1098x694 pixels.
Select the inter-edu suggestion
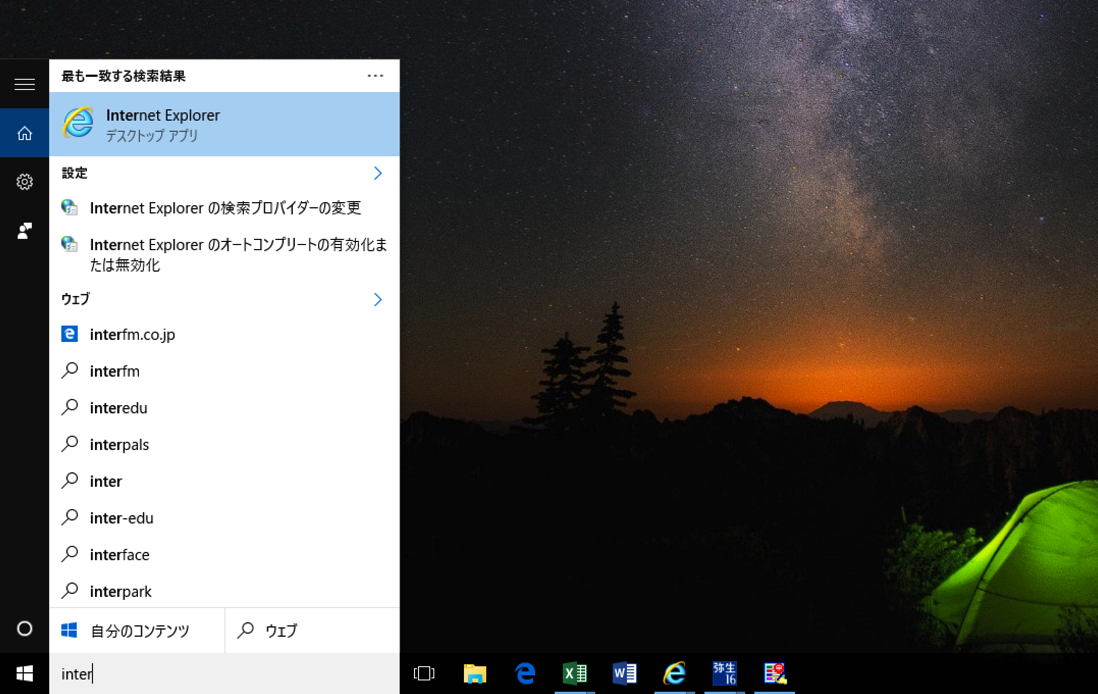tap(224, 518)
